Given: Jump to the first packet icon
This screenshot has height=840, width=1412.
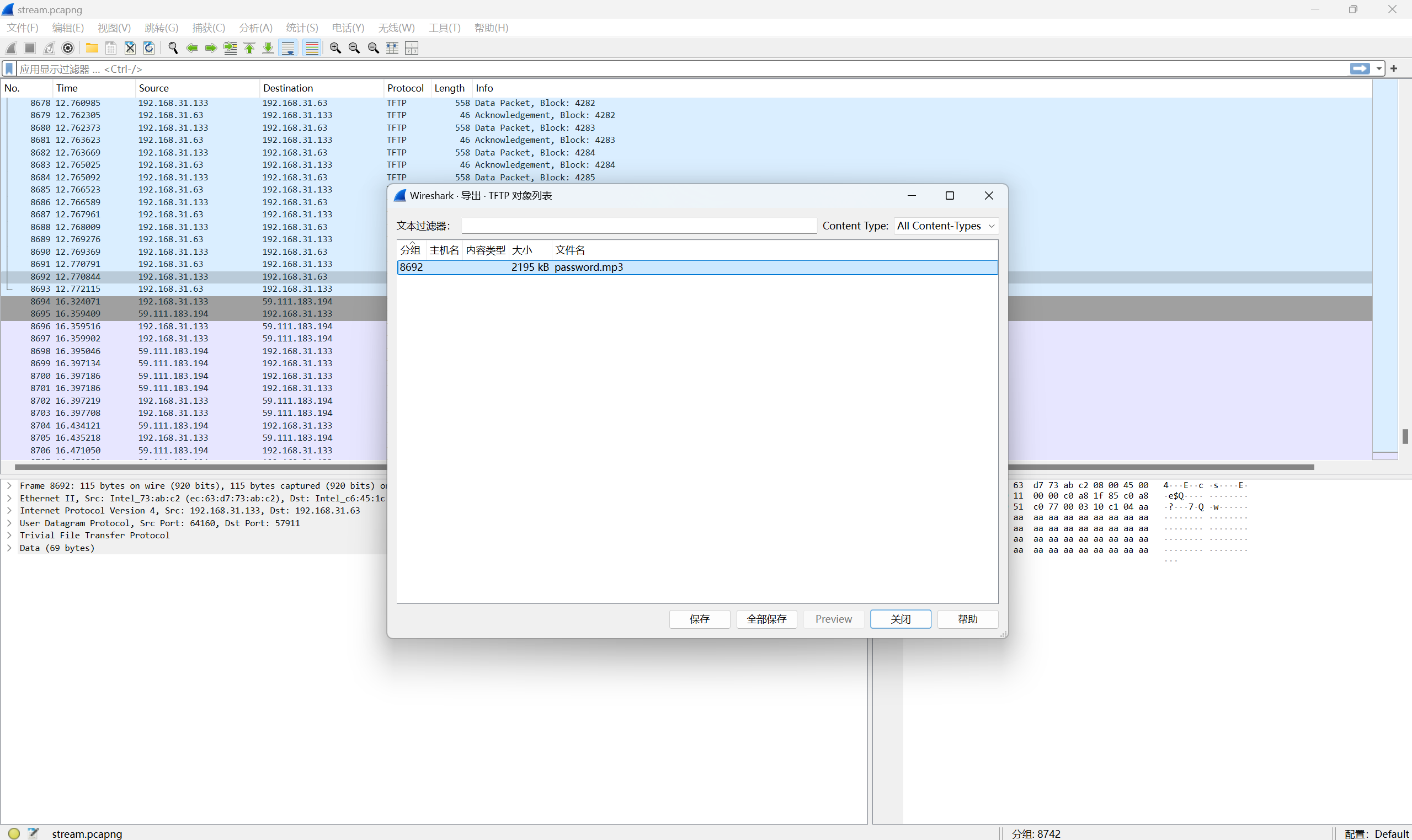Looking at the screenshot, I should tap(249, 48).
